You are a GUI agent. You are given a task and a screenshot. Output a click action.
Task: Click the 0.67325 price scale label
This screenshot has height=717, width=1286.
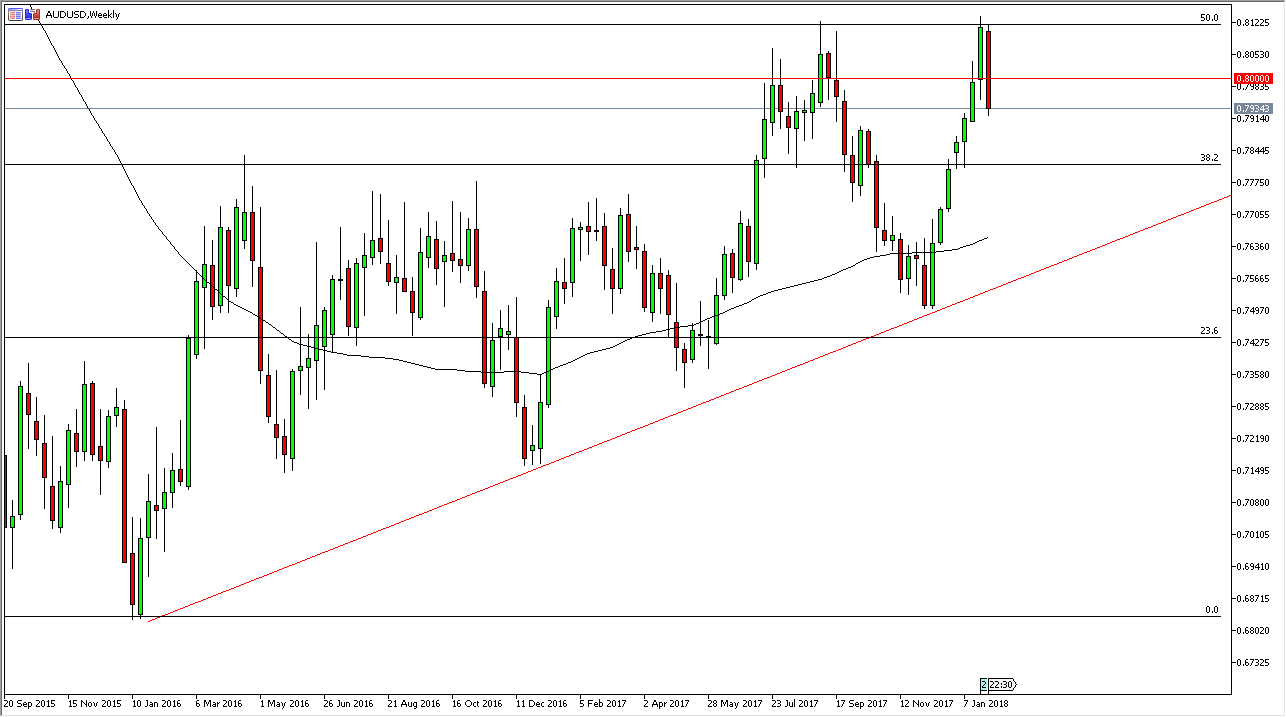click(1253, 663)
